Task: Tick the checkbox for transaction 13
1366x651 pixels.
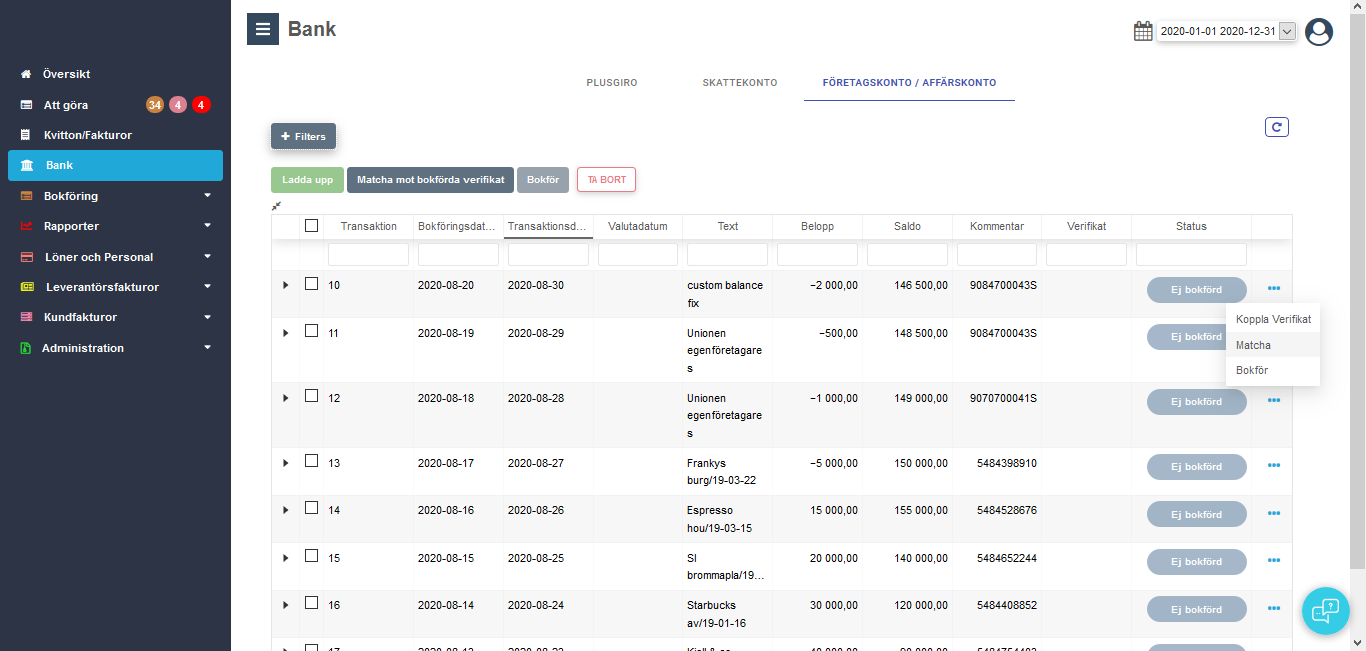Action: click(311, 461)
